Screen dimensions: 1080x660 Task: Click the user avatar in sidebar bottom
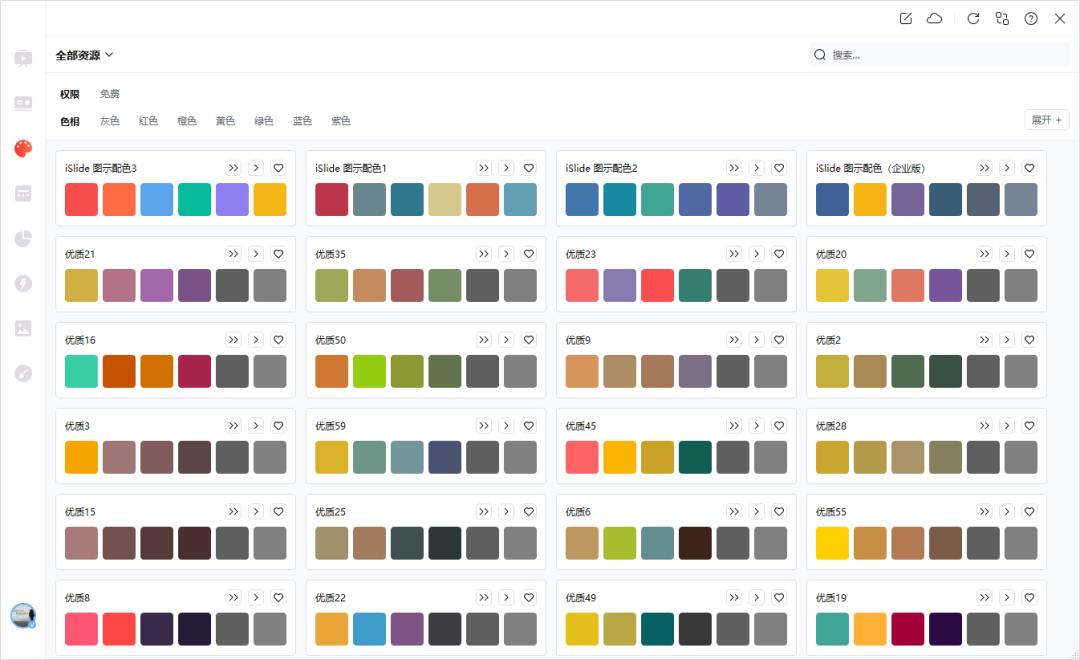[x=23, y=615]
